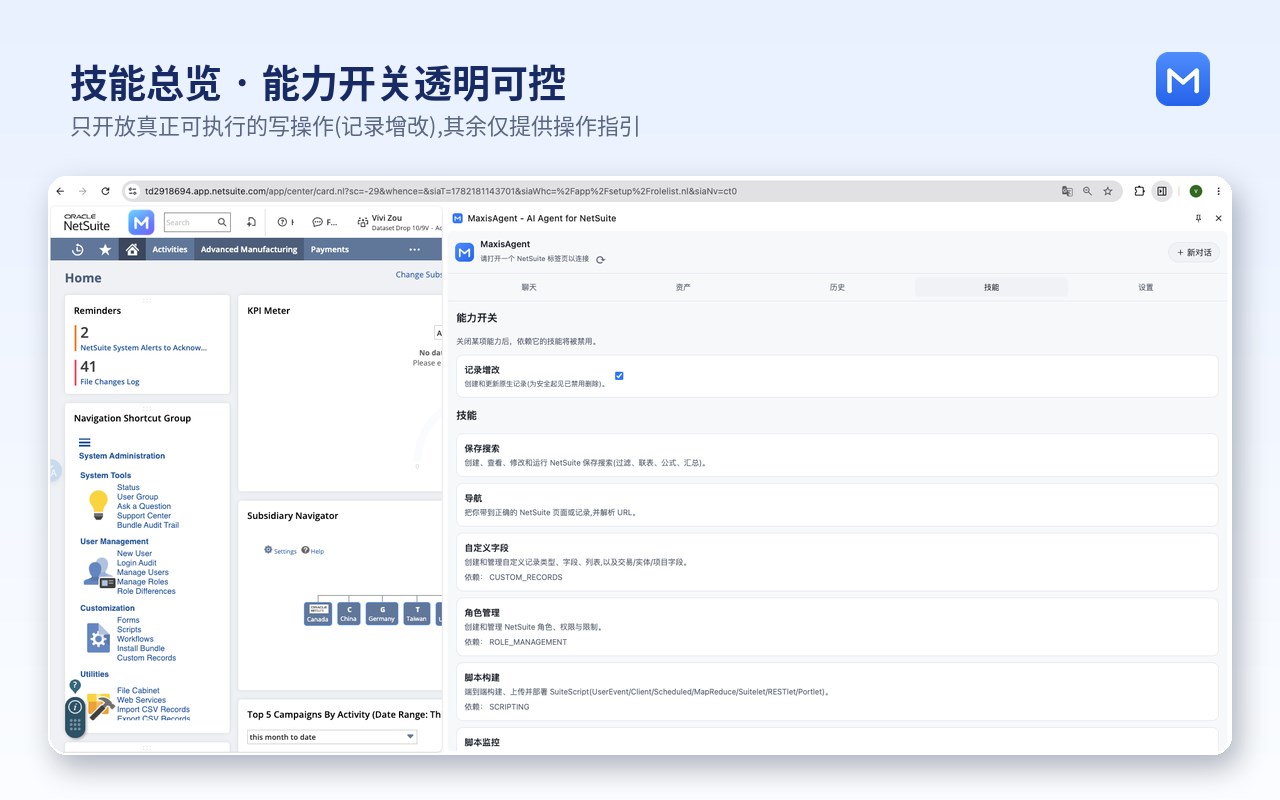Open the browser extensions puzzle icon
1280x800 pixels.
pos(1139,191)
